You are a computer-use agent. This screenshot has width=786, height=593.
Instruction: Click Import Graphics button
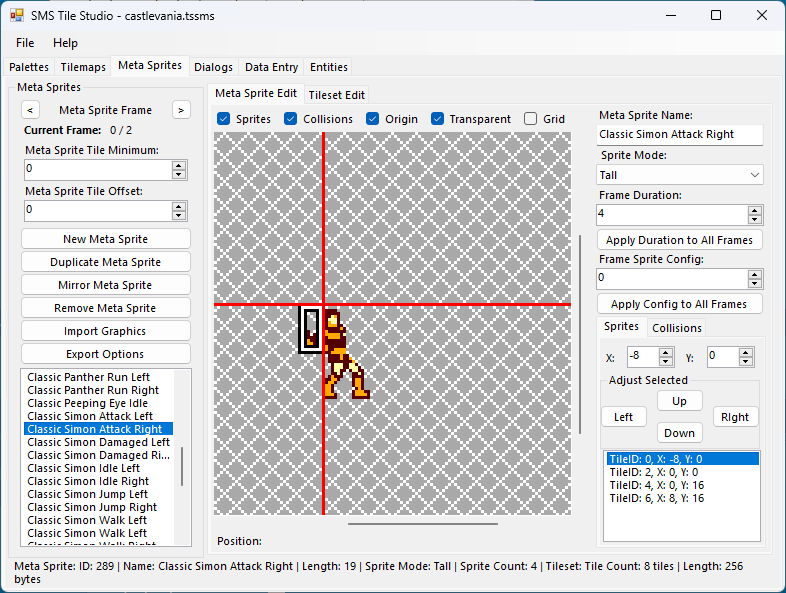[106, 331]
